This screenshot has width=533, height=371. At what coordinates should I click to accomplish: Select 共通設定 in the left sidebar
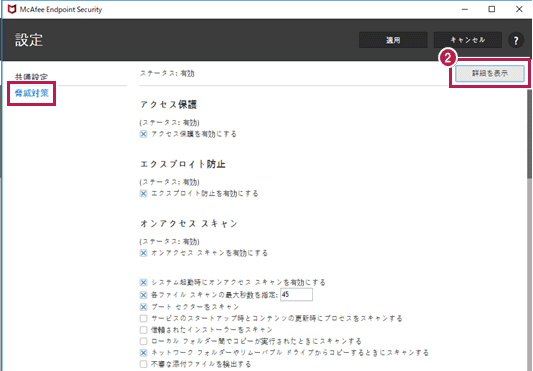click(x=31, y=77)
